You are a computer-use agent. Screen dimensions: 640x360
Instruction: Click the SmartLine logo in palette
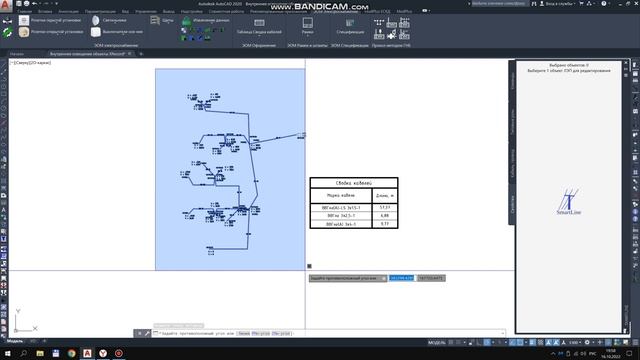[x=569, y=202]
